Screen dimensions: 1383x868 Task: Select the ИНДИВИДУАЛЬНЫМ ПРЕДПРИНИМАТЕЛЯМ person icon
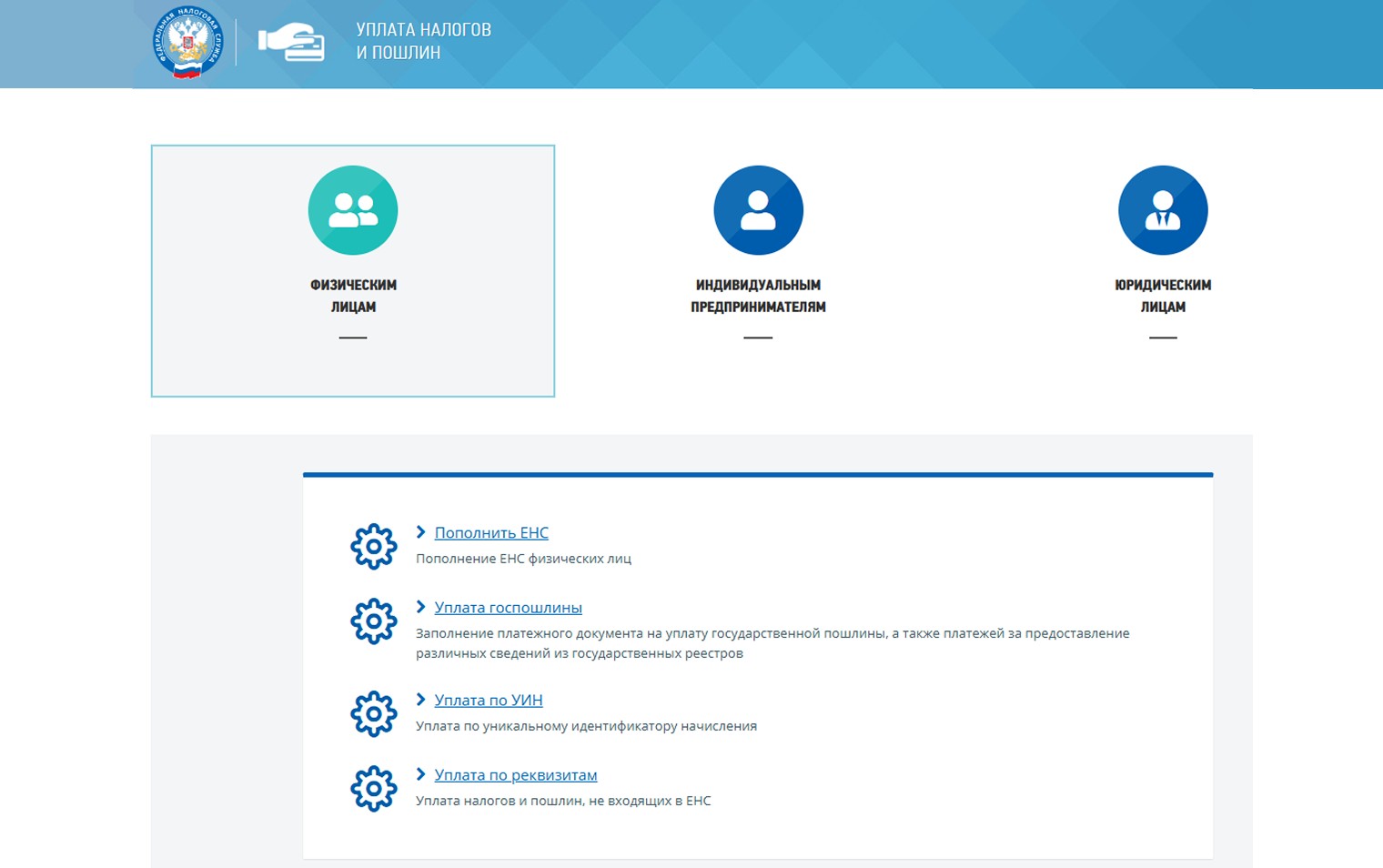click(x=758, y=210)
